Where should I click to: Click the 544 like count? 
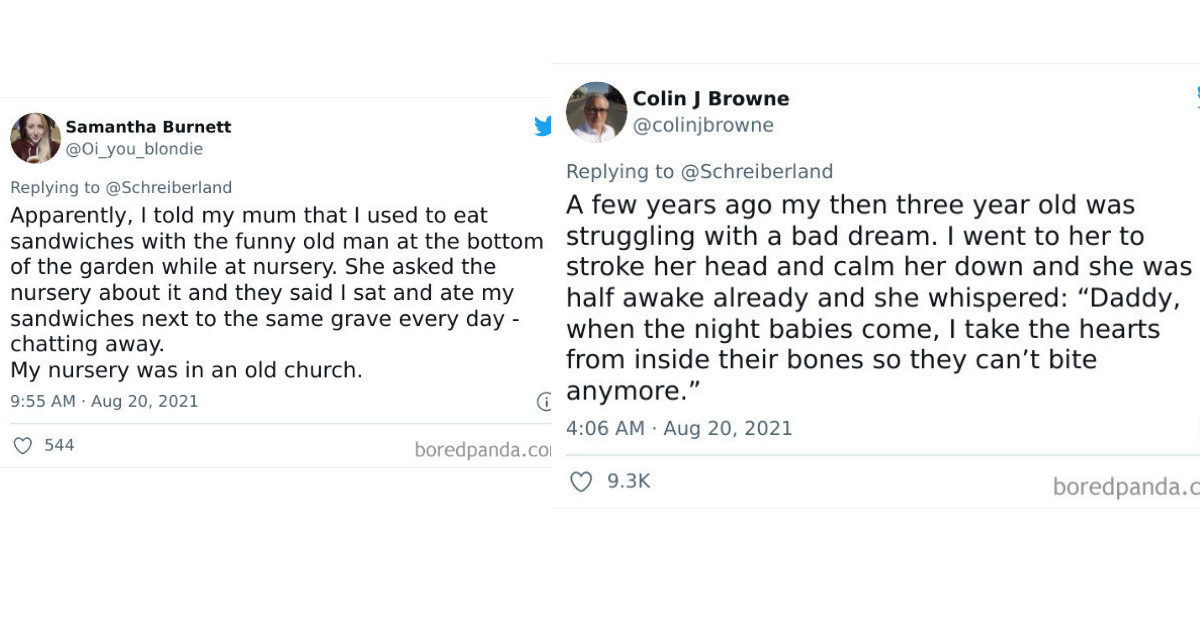tap(60, 445)
